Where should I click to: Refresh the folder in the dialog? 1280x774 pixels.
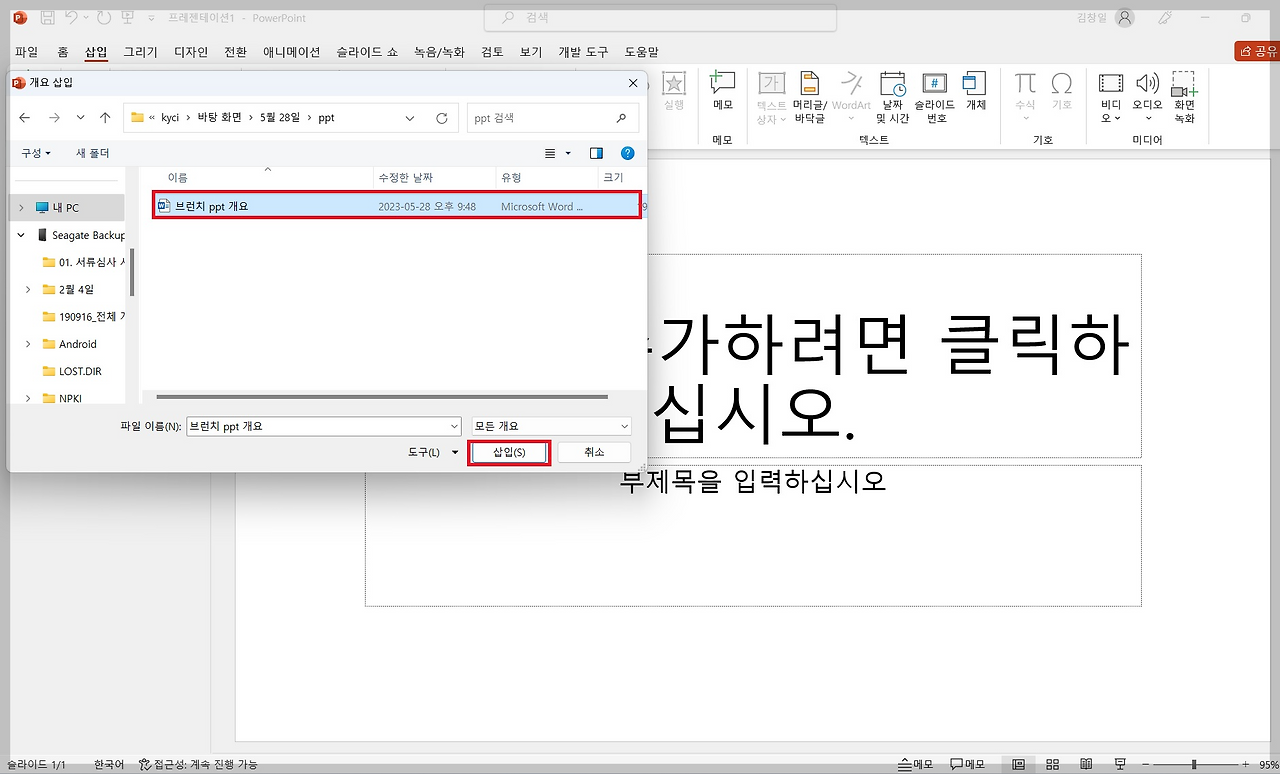pos(442,118)
